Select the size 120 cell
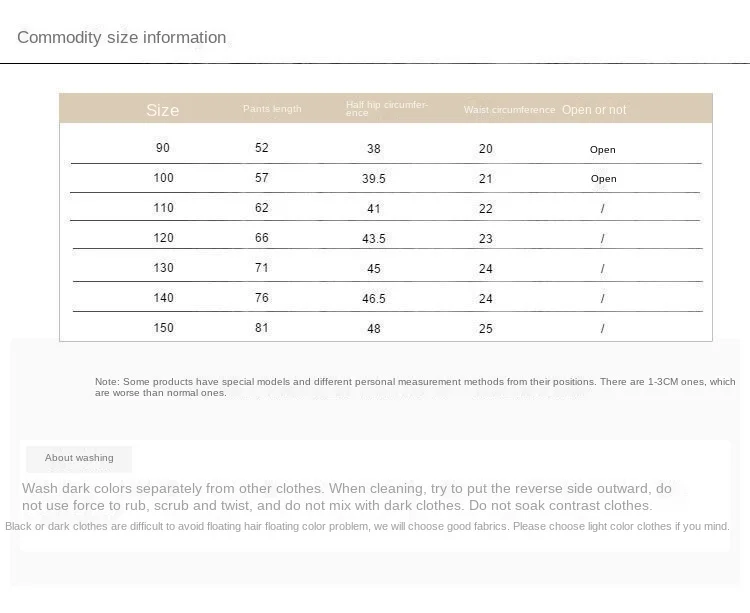Screen dimensions: 750x613 [163, 238]
